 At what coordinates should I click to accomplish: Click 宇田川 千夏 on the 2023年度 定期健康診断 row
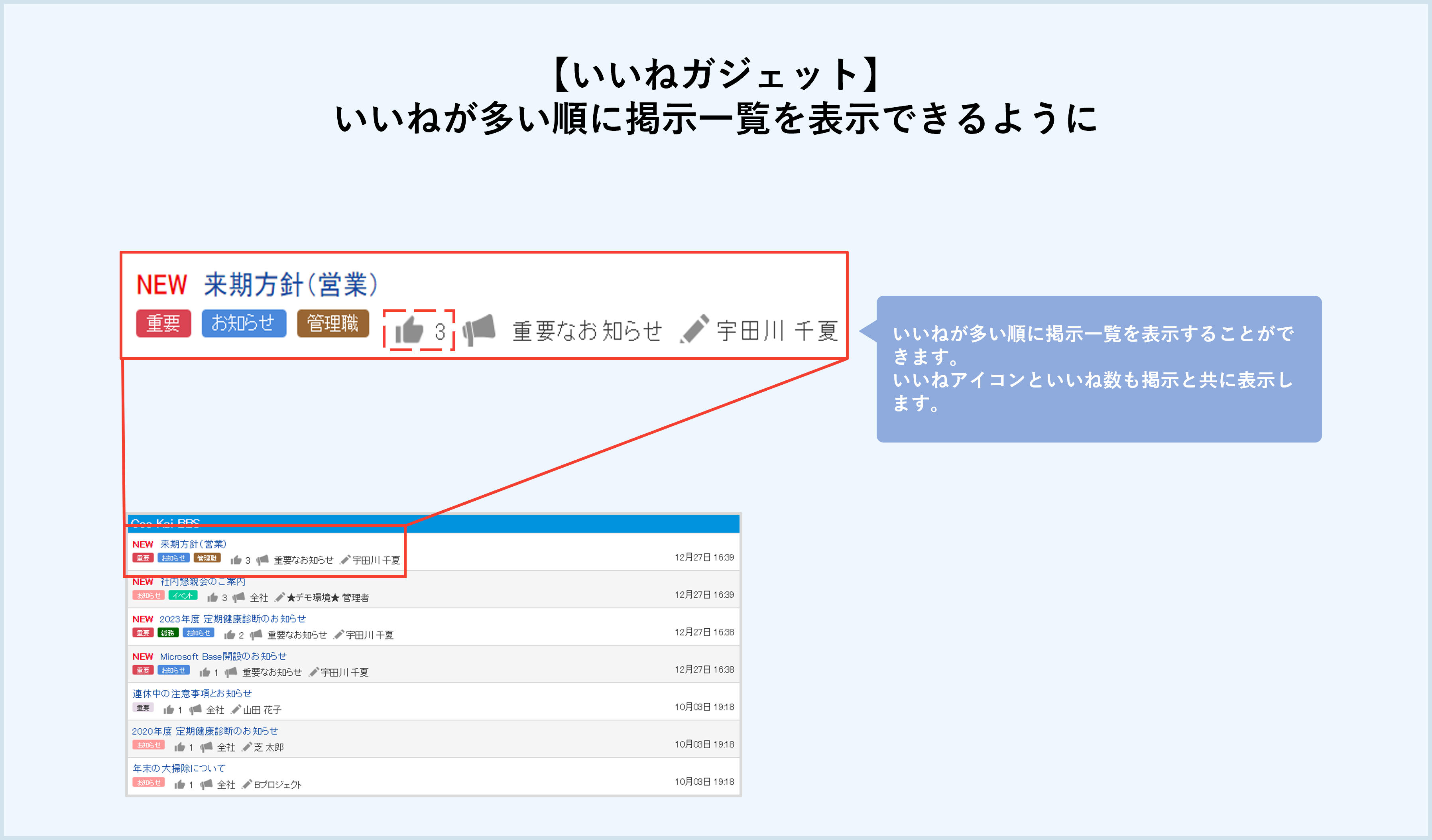[370, 635]
